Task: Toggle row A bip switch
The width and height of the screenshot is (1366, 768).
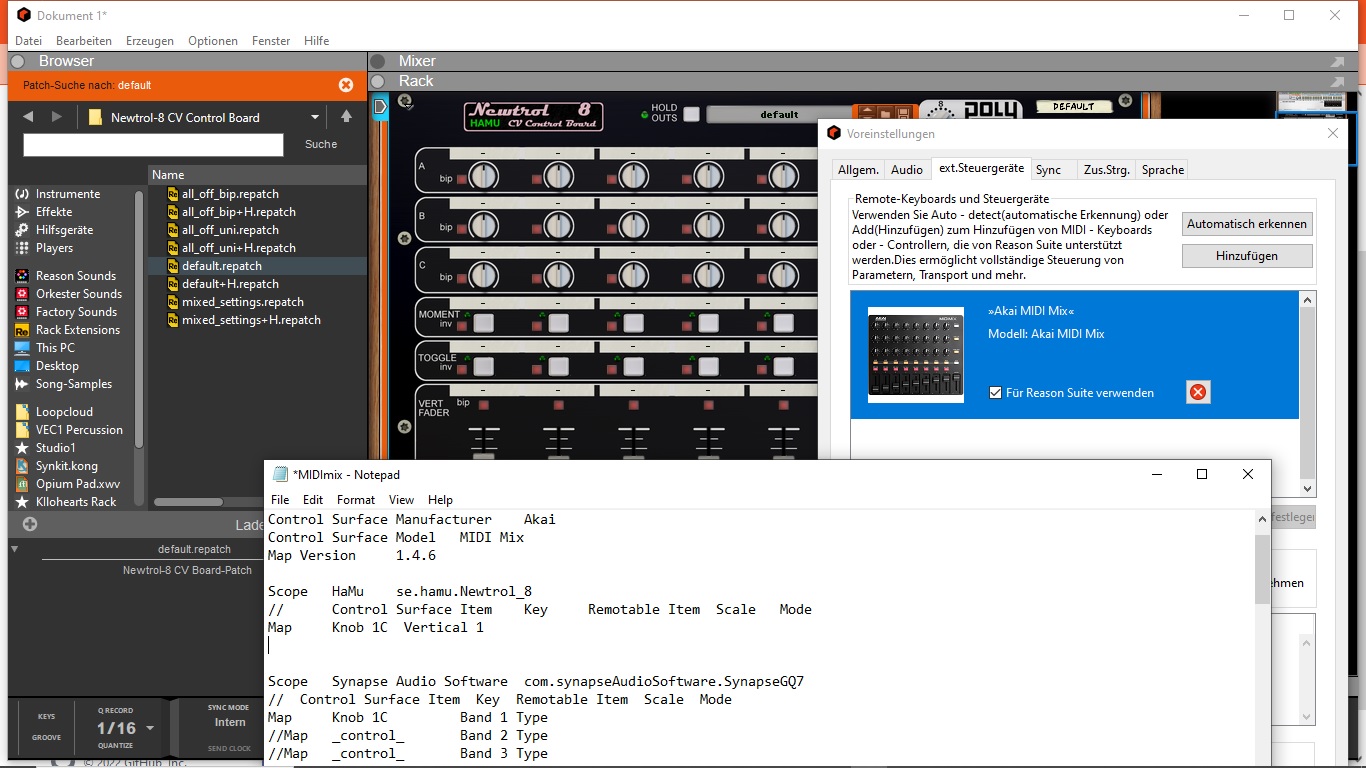Action: [x=464, y=180]
